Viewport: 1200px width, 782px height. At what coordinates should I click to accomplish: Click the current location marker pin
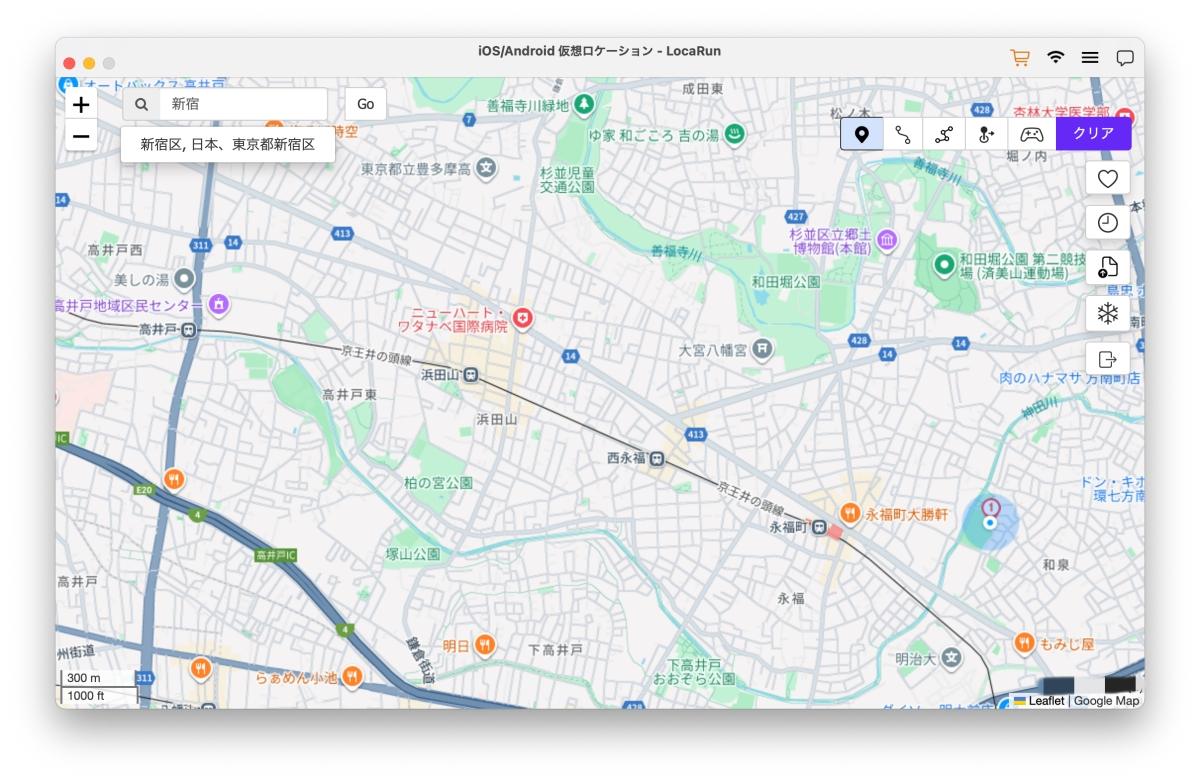(990, 513)
